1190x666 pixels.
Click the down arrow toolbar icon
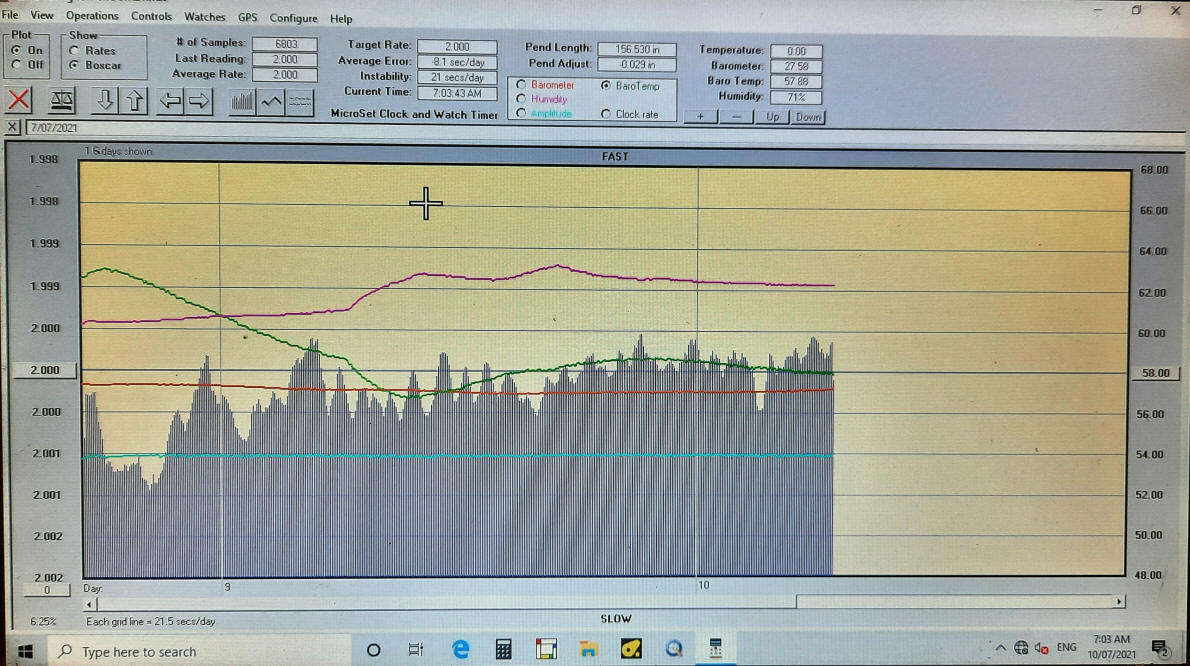coord(105,100)
